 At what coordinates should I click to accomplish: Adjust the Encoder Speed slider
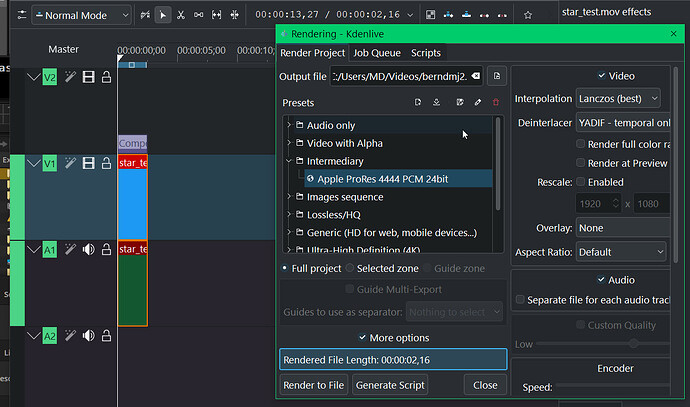613,386
